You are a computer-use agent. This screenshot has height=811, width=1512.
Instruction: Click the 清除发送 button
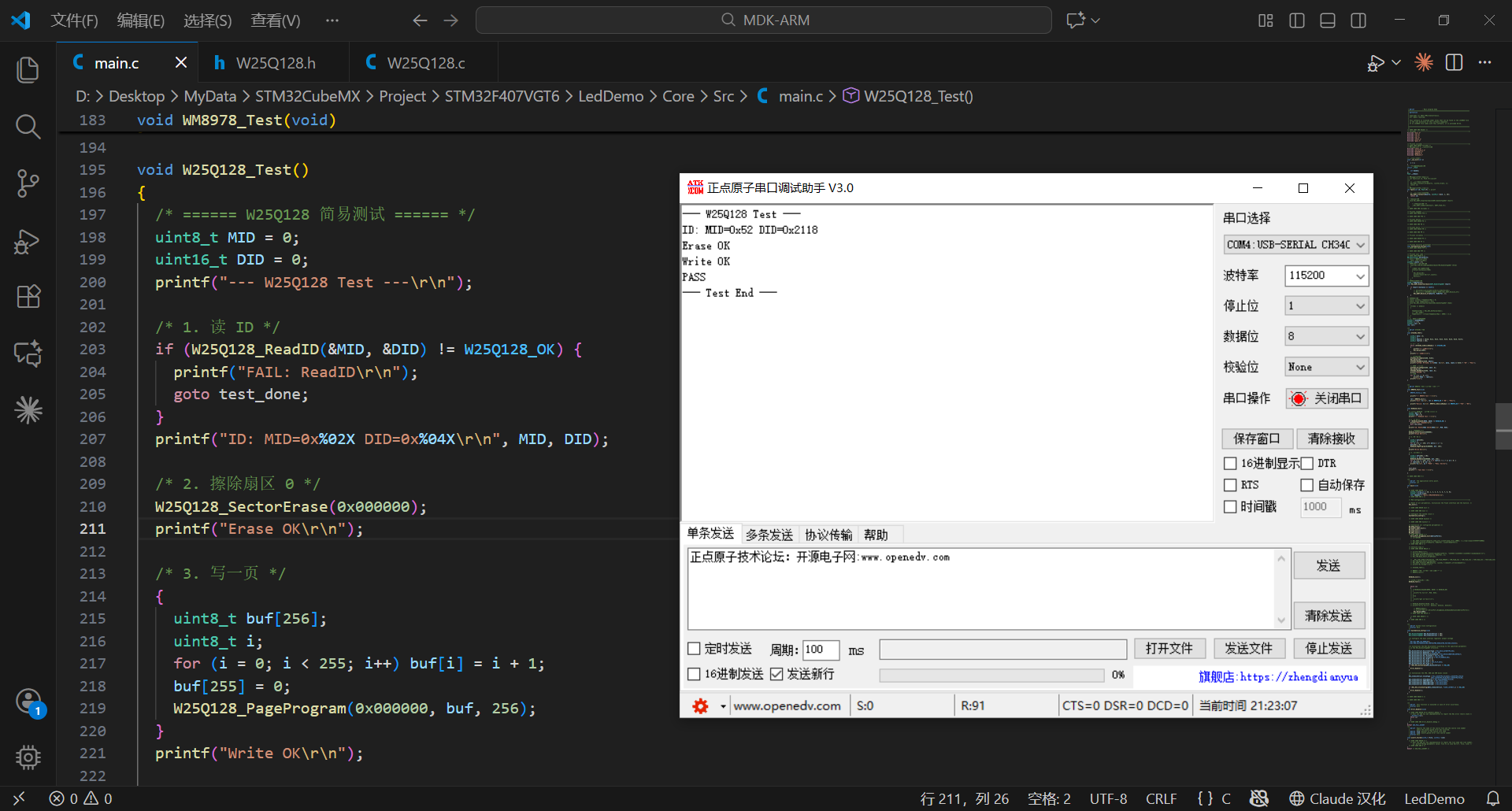point(1329,616)
